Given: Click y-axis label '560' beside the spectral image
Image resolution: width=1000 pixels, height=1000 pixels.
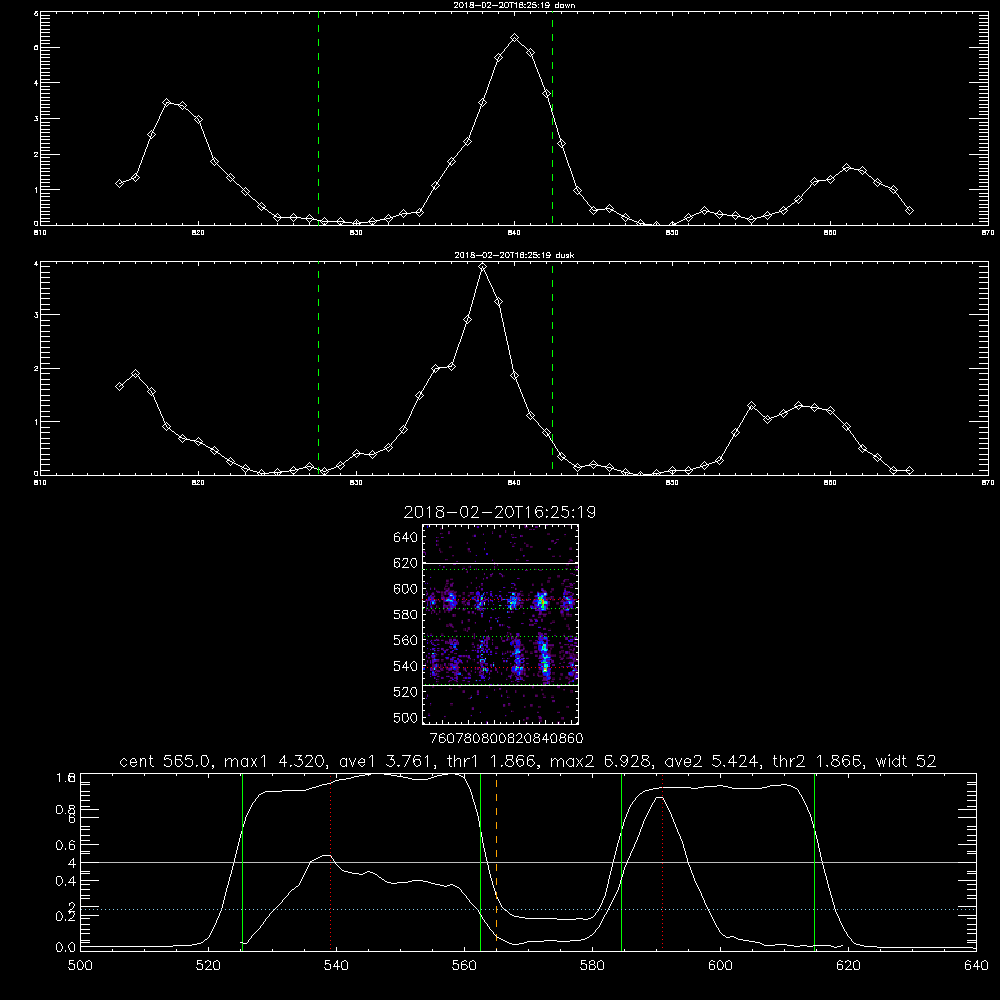Looking at the screenshot, I should point(406,640).
